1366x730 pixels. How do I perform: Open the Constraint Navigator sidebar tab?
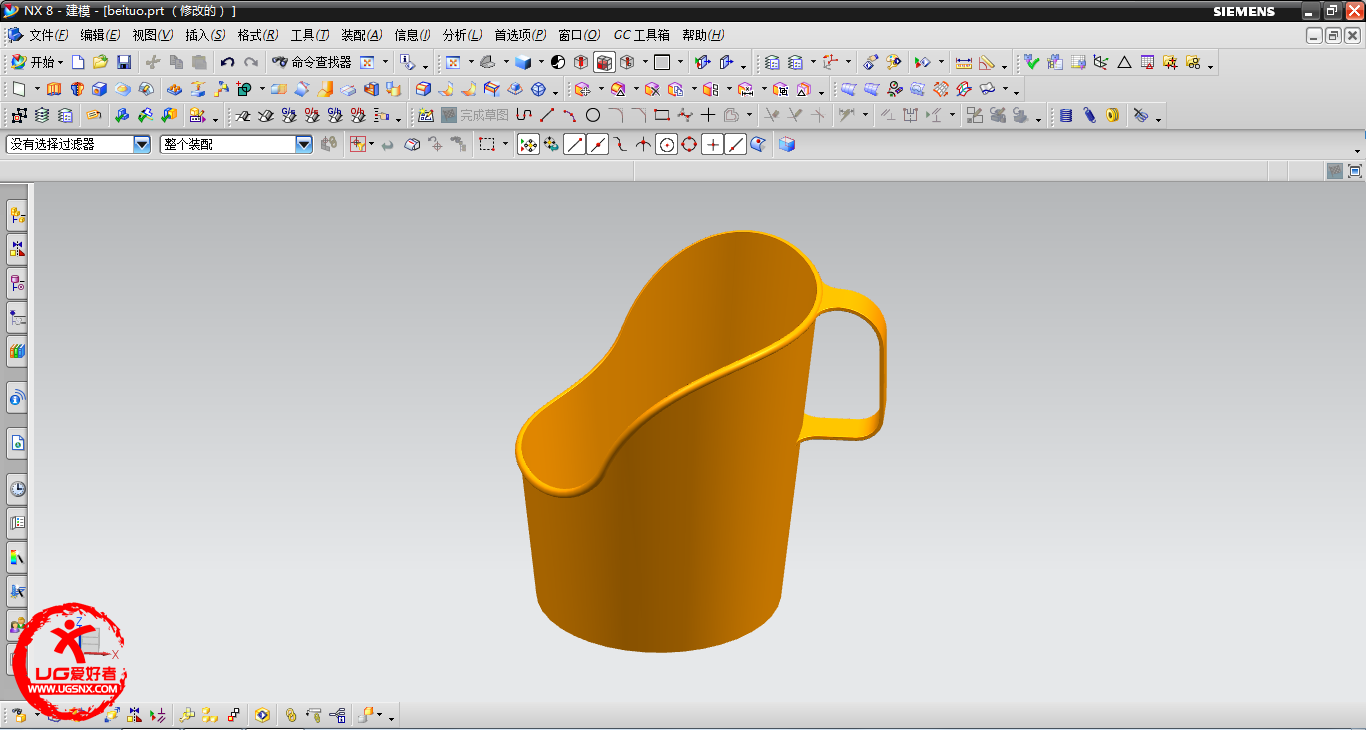pyautogui.click(x=17, y=249)
